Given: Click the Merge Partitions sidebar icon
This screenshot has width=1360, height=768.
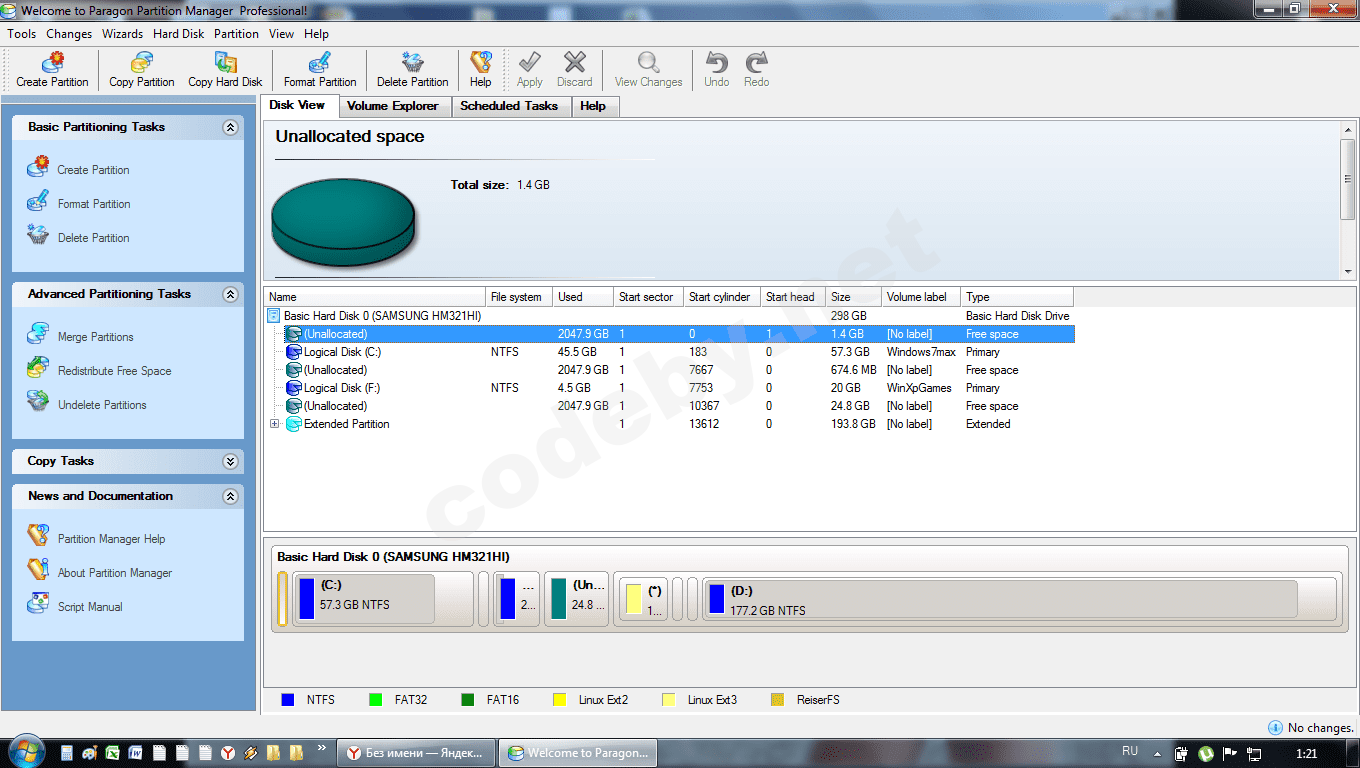Looking at the screenshot, I should [x=38, y=334].
